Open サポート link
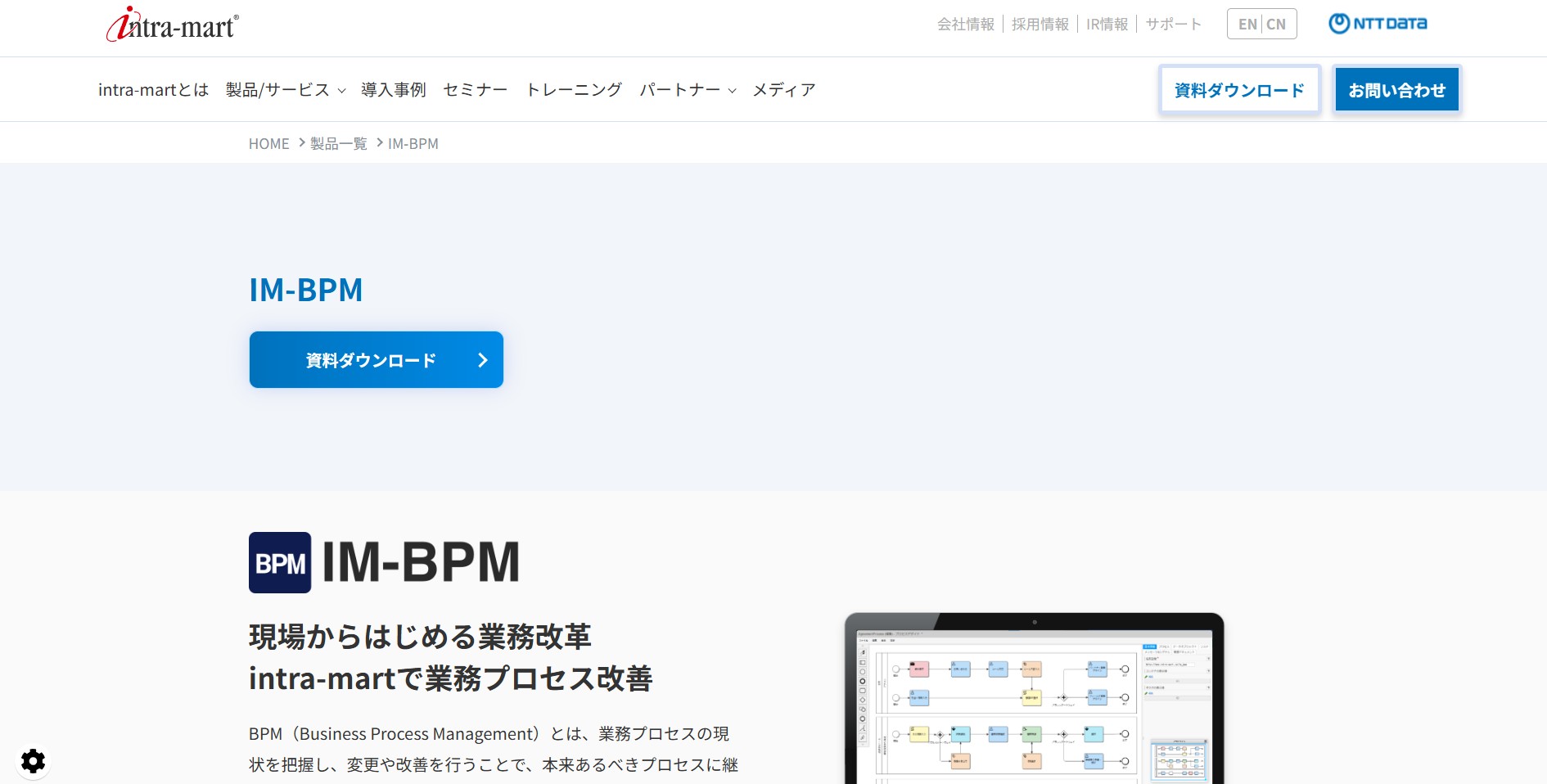This screenshot has height=784, width=1547. click(1173, 25)
